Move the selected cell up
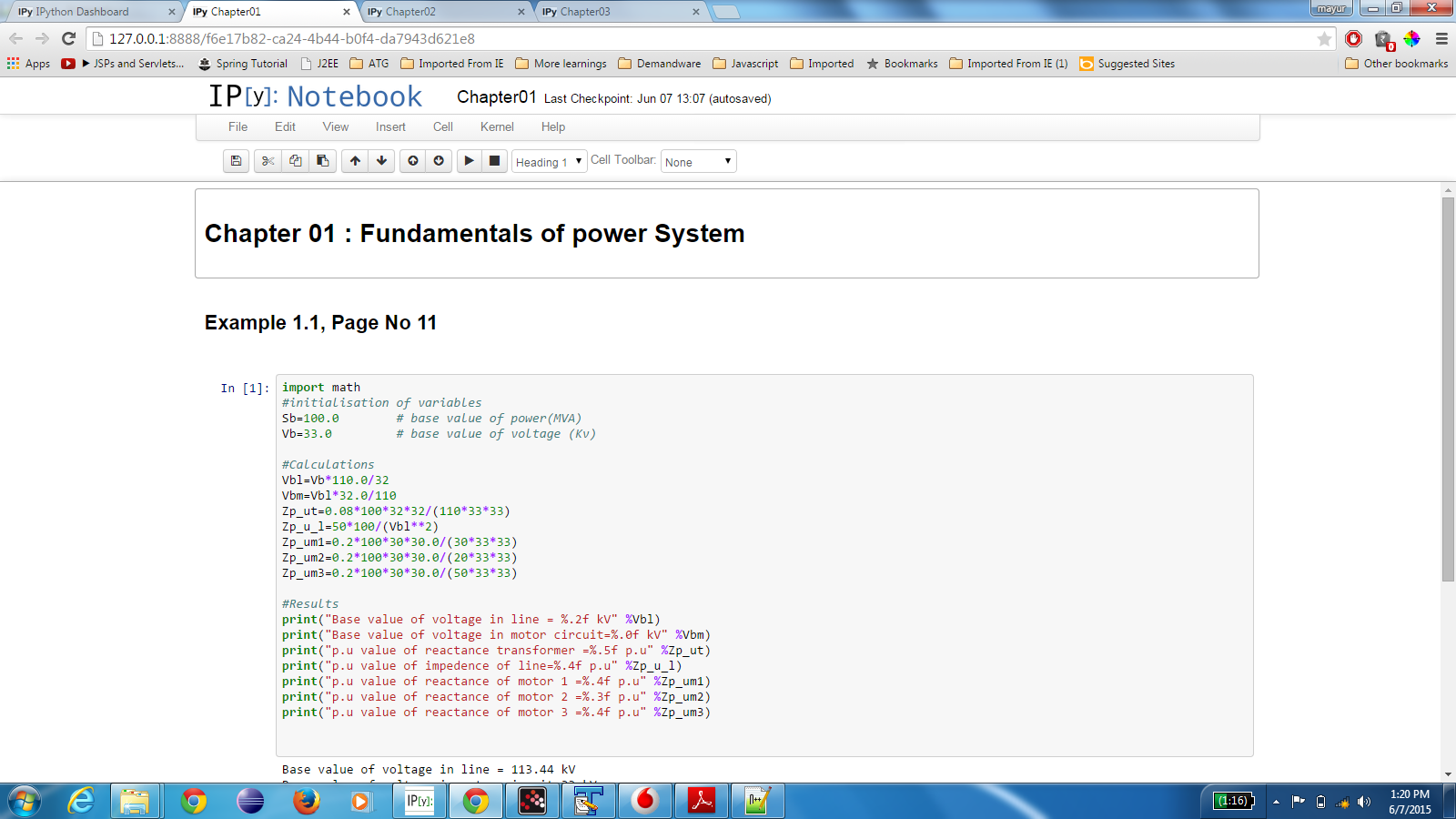Viewport: 1456px width, 819px height. click(355, 161)
